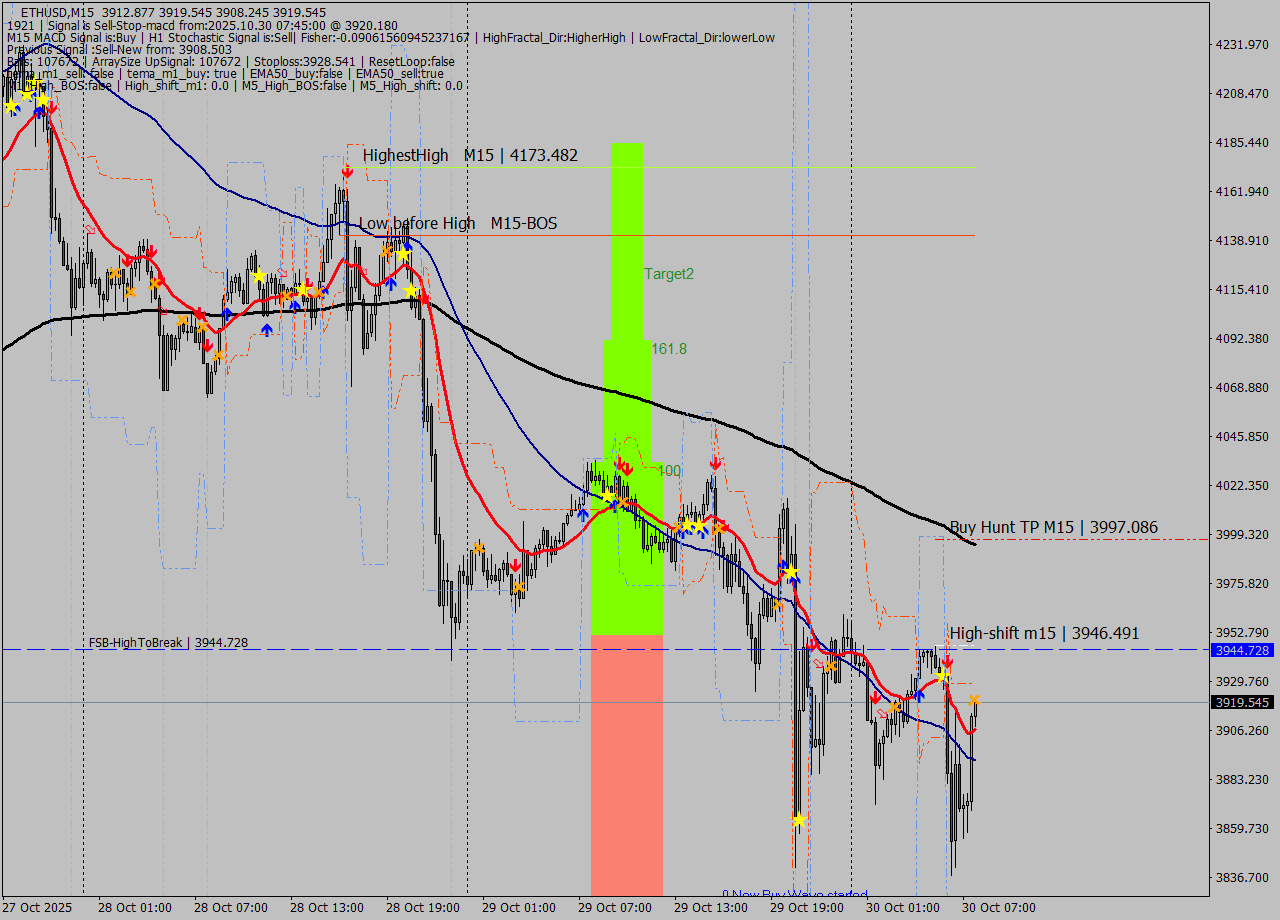1280x920 pixels.
Task: Click the 'Low before High M15-BOS' label
Action: [455, 223]
